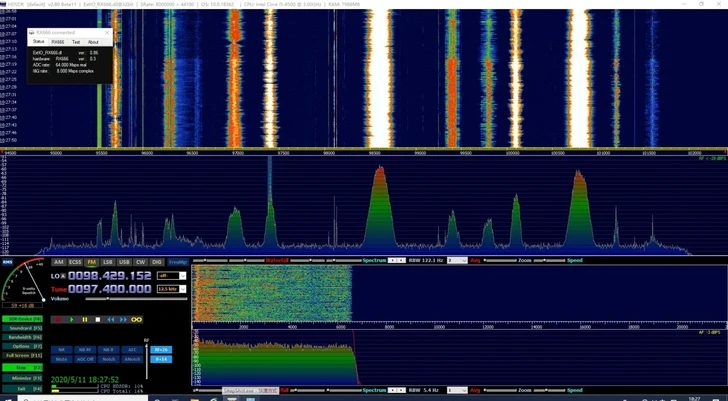Click the yellow pause button
The height and width of the screenshot is (401, 728).
84,319
